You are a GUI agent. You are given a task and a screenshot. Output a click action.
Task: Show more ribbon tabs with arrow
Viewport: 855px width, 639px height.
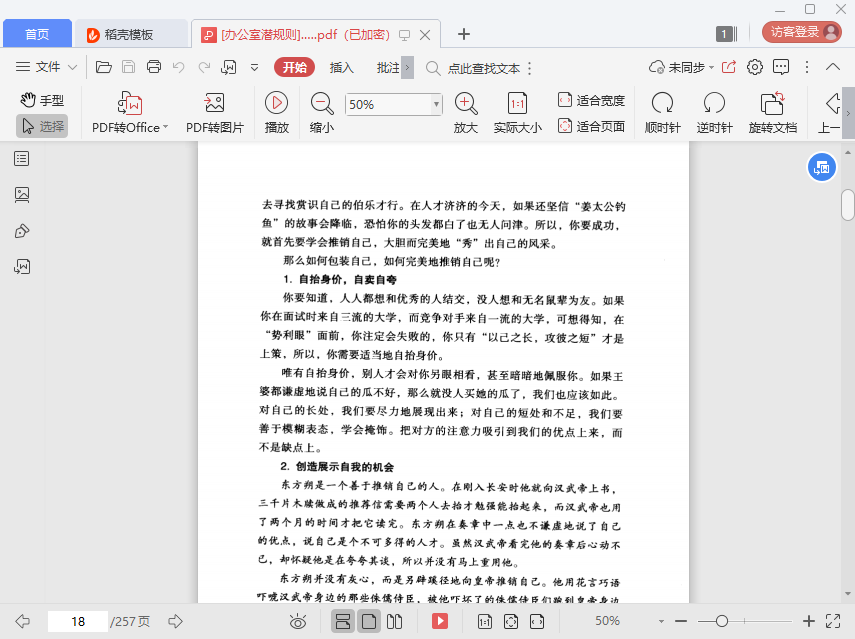click(407, 68)
